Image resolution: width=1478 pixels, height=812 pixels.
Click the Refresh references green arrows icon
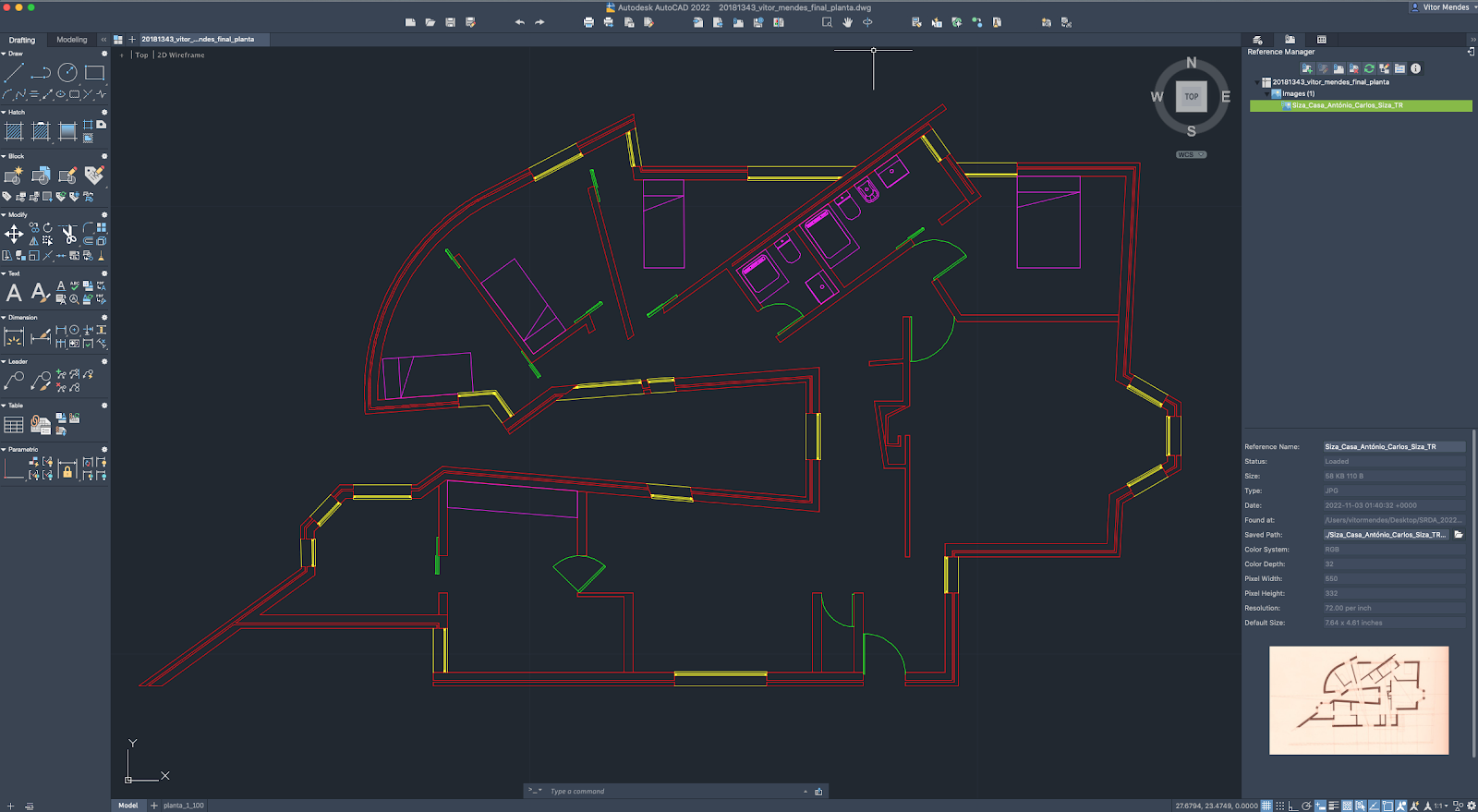click(1369, 68)
